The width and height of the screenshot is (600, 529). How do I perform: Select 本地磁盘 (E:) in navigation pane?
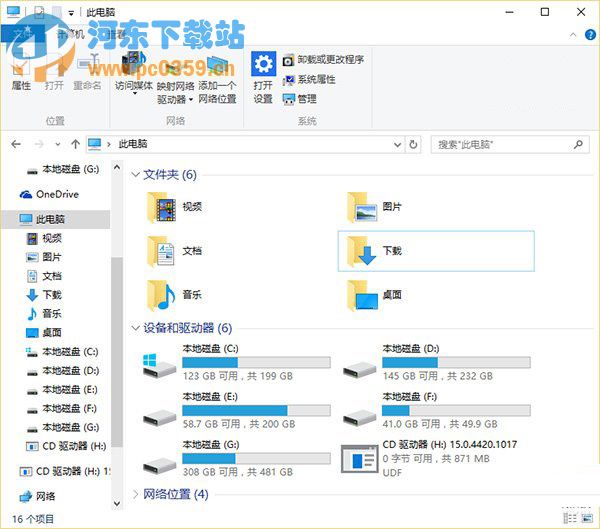pos(62,390)
